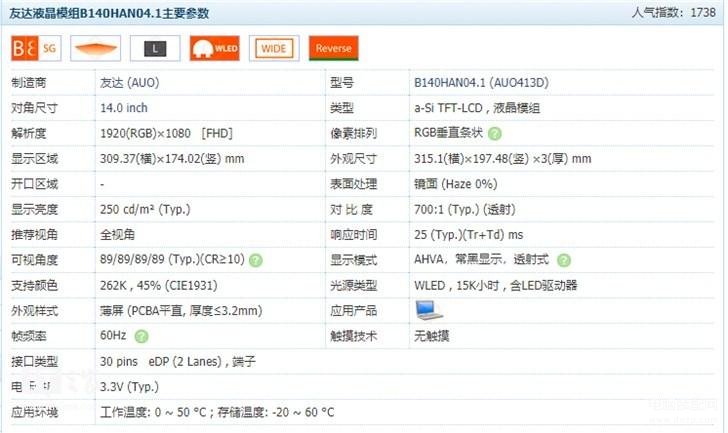This screenshot has width=728, height=433.
Task: Click the title 友达液晶模组B140HAN04.1主要参数
Action: pos(109,13)
